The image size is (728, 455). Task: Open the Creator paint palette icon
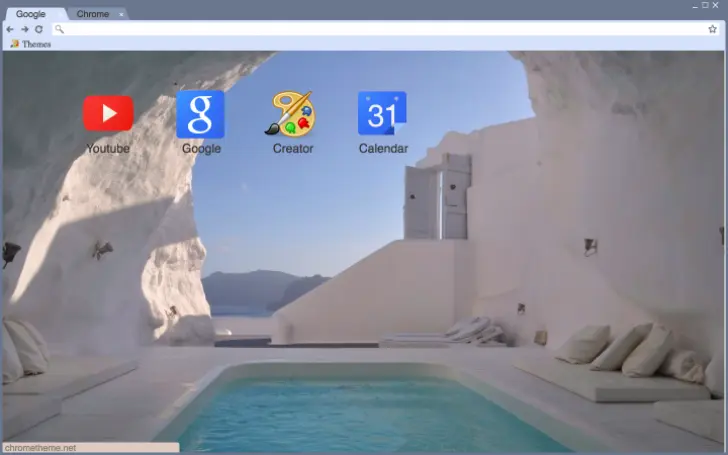point(291,114)
